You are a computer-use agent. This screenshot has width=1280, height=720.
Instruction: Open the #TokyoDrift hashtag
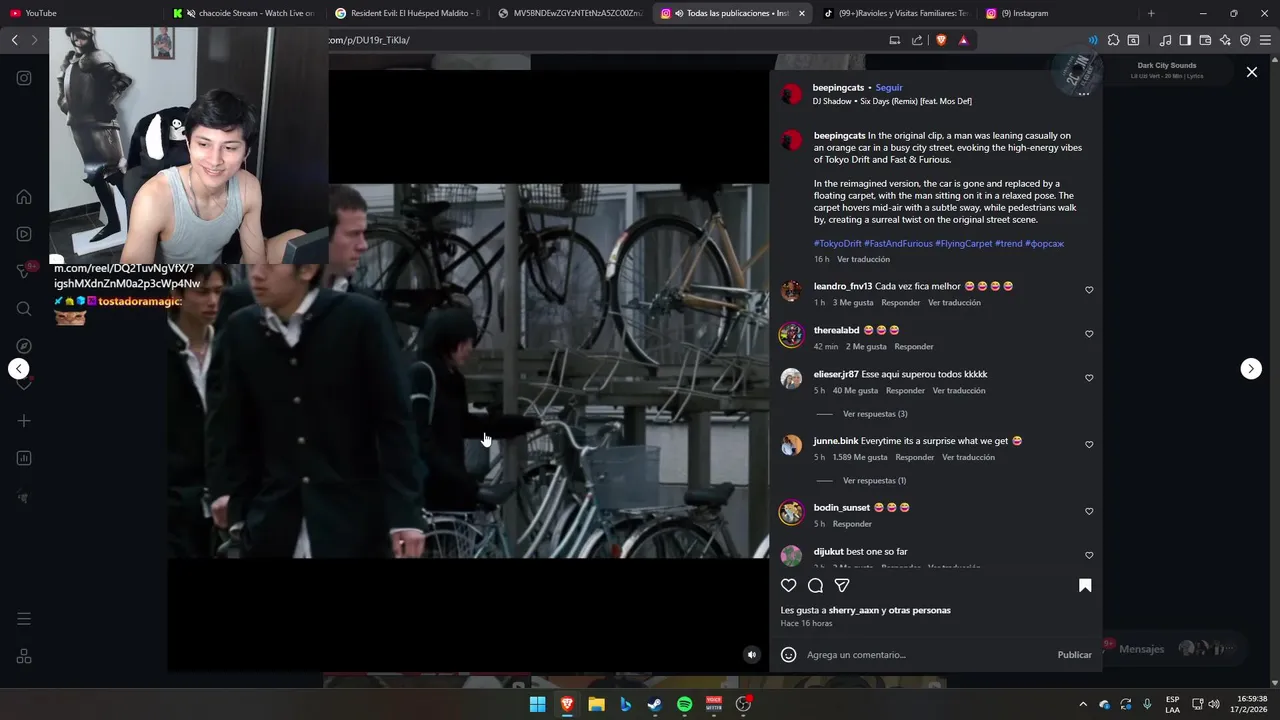(837, 244)
